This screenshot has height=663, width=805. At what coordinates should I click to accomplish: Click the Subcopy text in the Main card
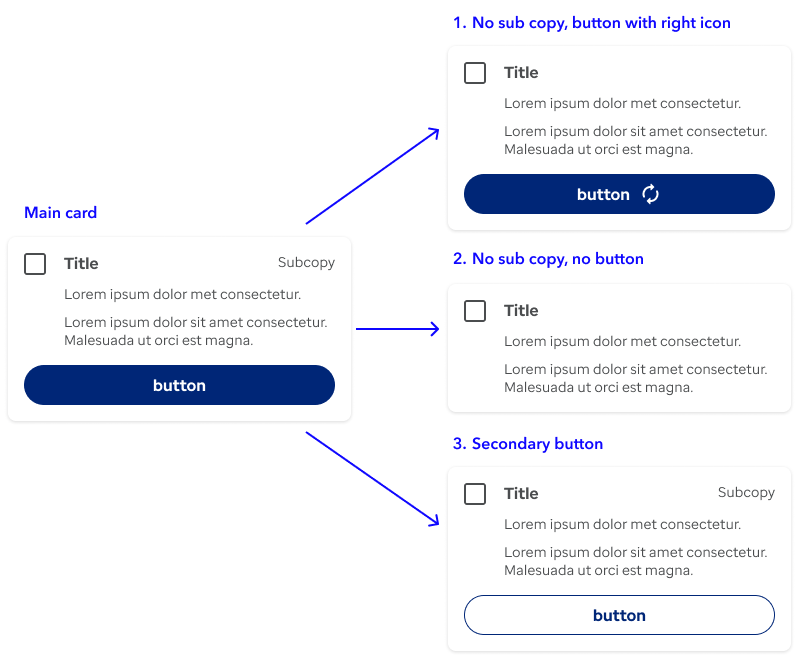(306, 263)
